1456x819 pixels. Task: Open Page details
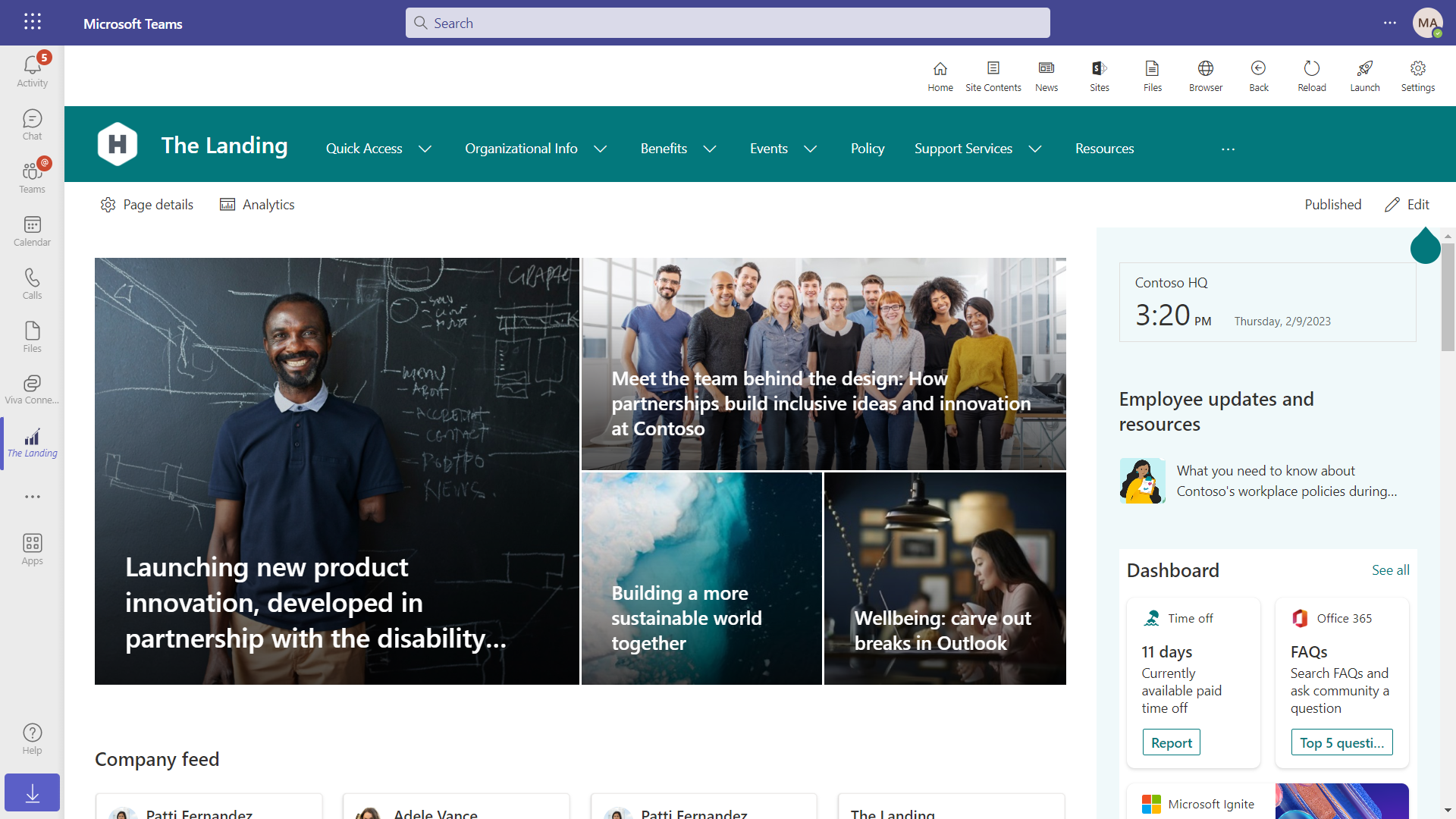[x=147, y=205]
